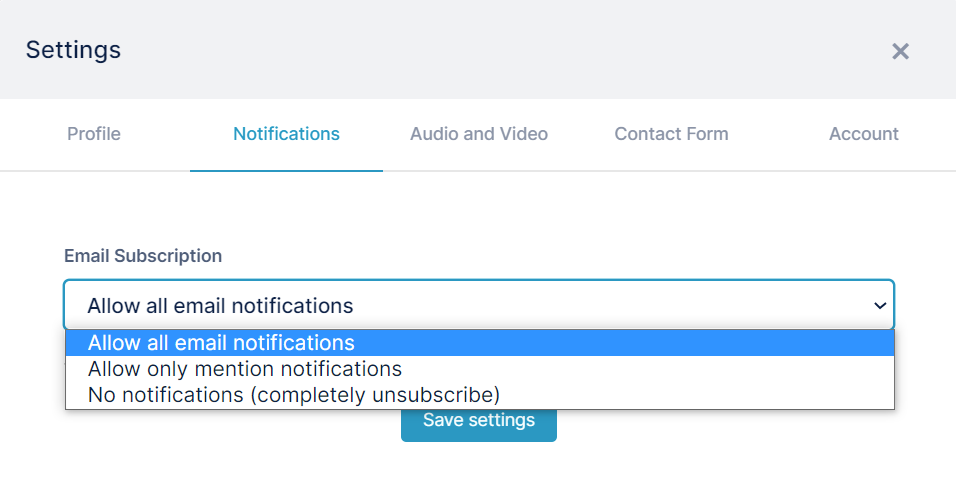
Task: View the Contact Form settings section
Action: (x=671, y=134)
